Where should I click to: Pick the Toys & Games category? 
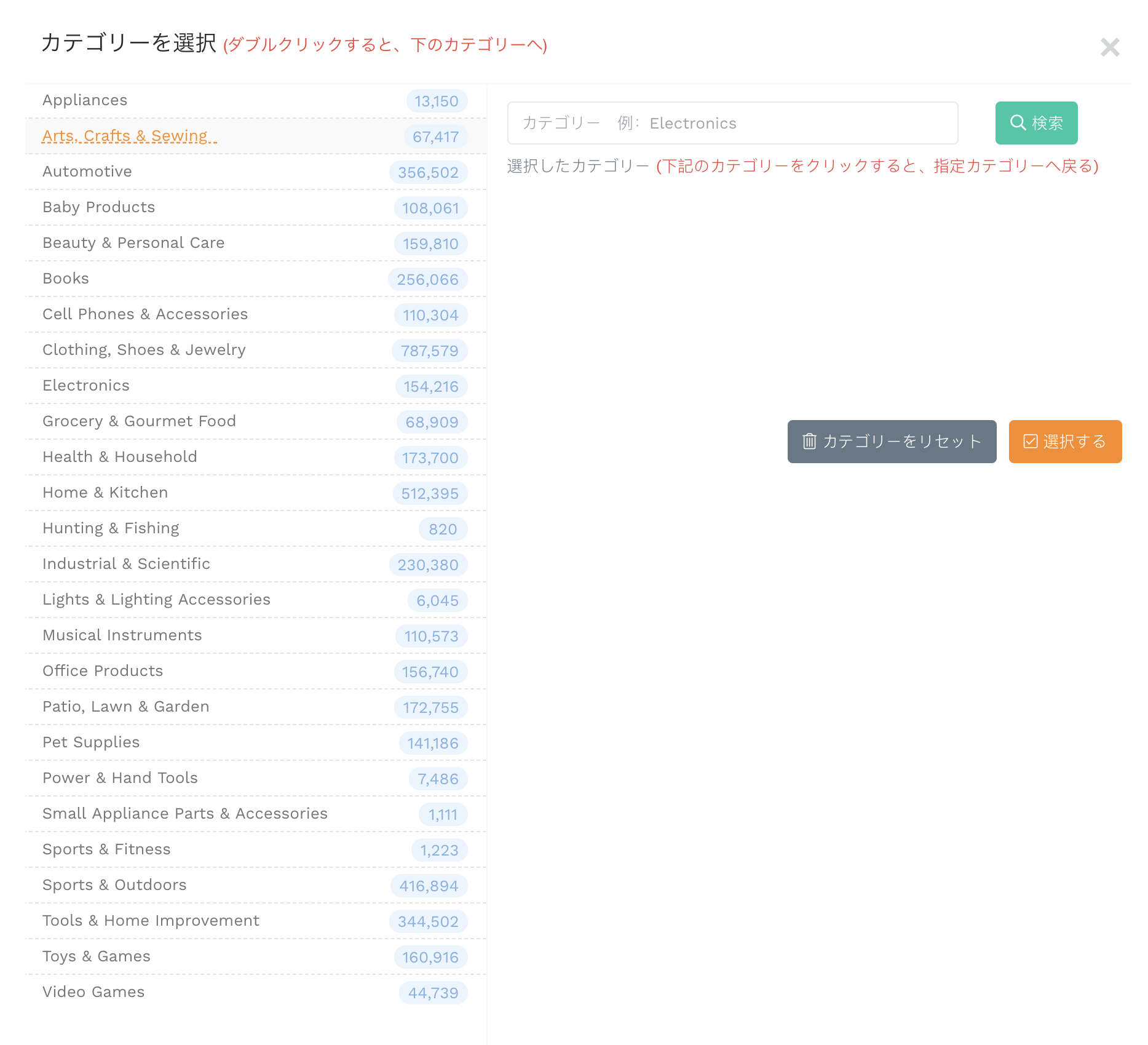tap(256, 957)
